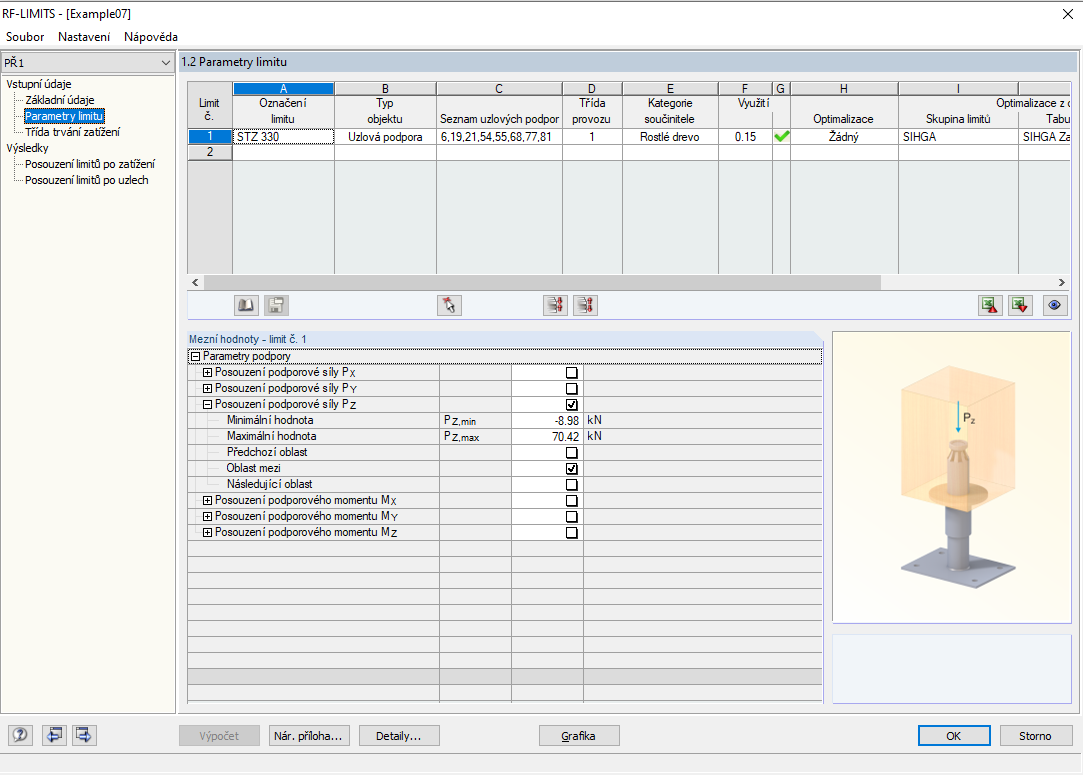
Task: Enable Posouzení podporového momentu Mx checkbox
Action: click(571, 500)
